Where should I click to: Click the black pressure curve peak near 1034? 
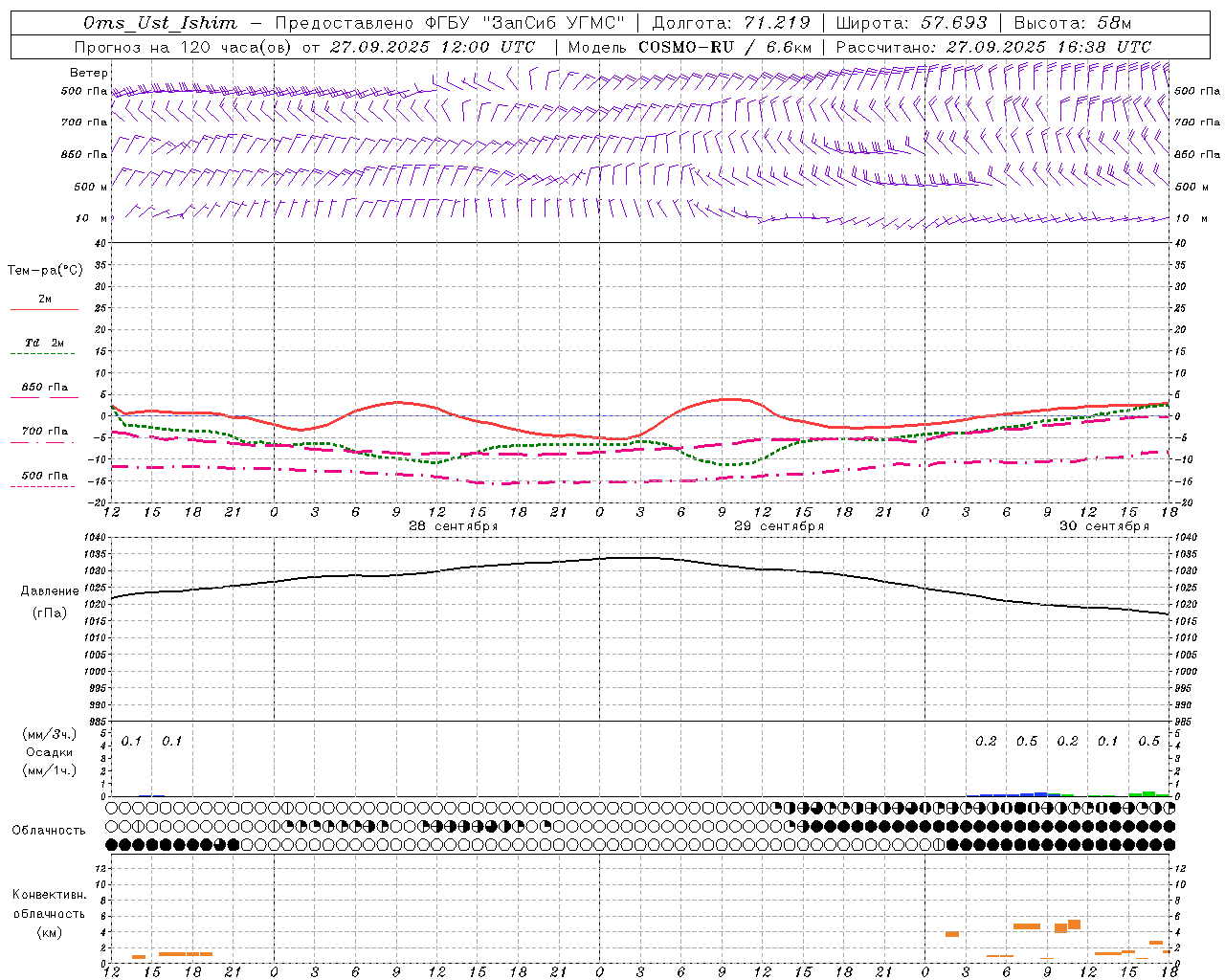point(634,557)
